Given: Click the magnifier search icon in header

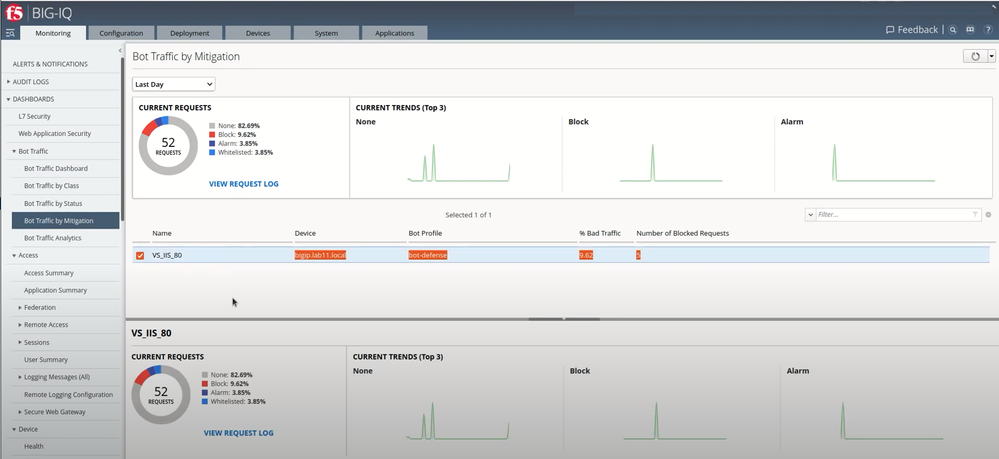Looking at the screenshot, I should 953,30.
